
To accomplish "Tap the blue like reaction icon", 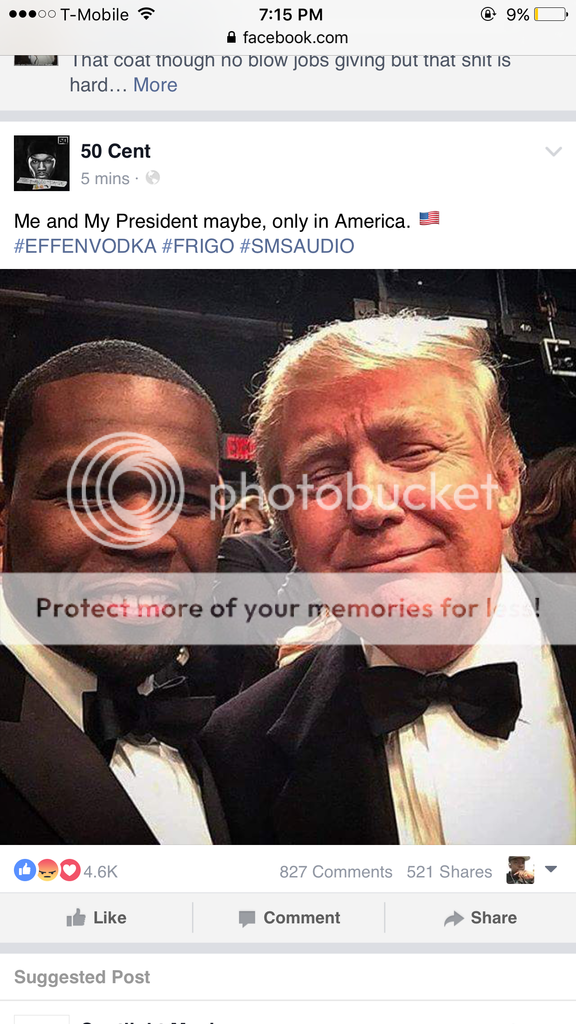I will point(25,870).
